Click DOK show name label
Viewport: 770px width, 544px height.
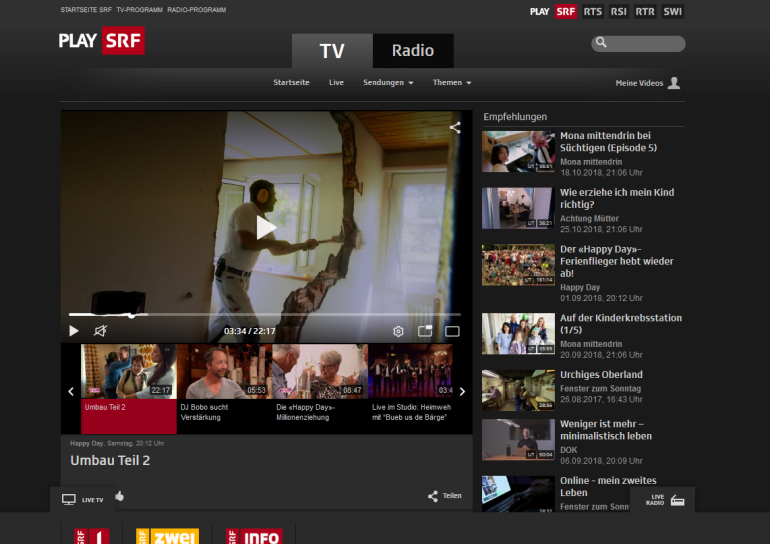click(569, 450)
